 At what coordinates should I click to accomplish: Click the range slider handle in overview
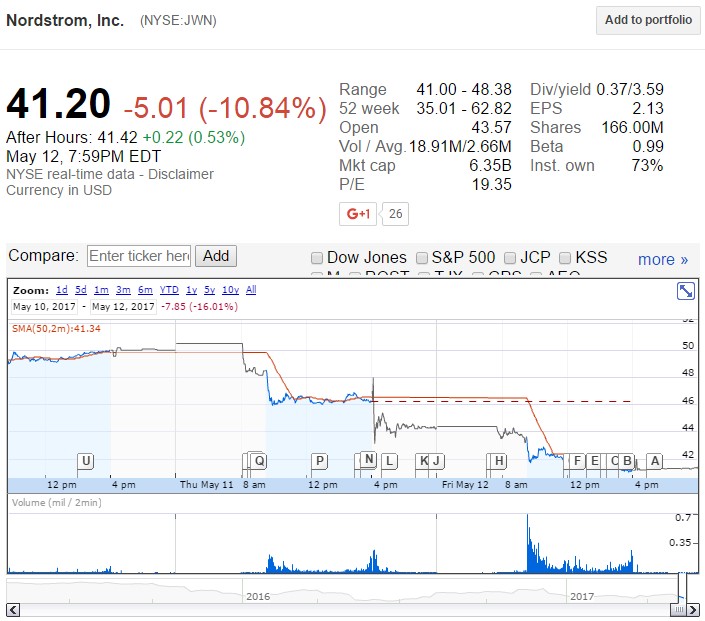[683, 588]
